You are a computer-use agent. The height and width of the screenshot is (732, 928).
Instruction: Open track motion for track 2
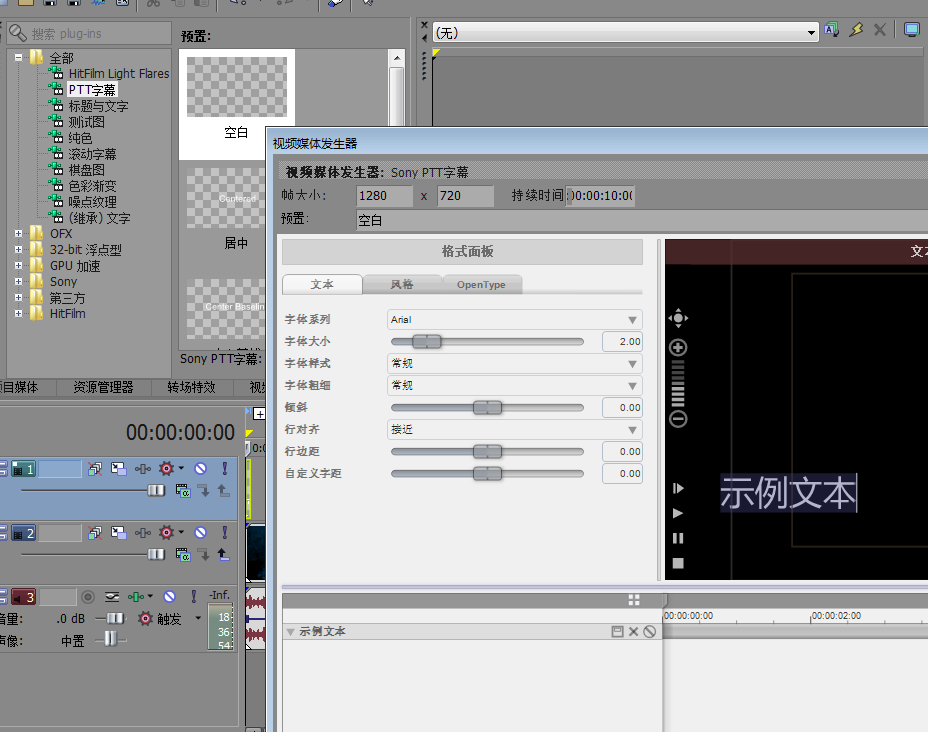[118, 533]
